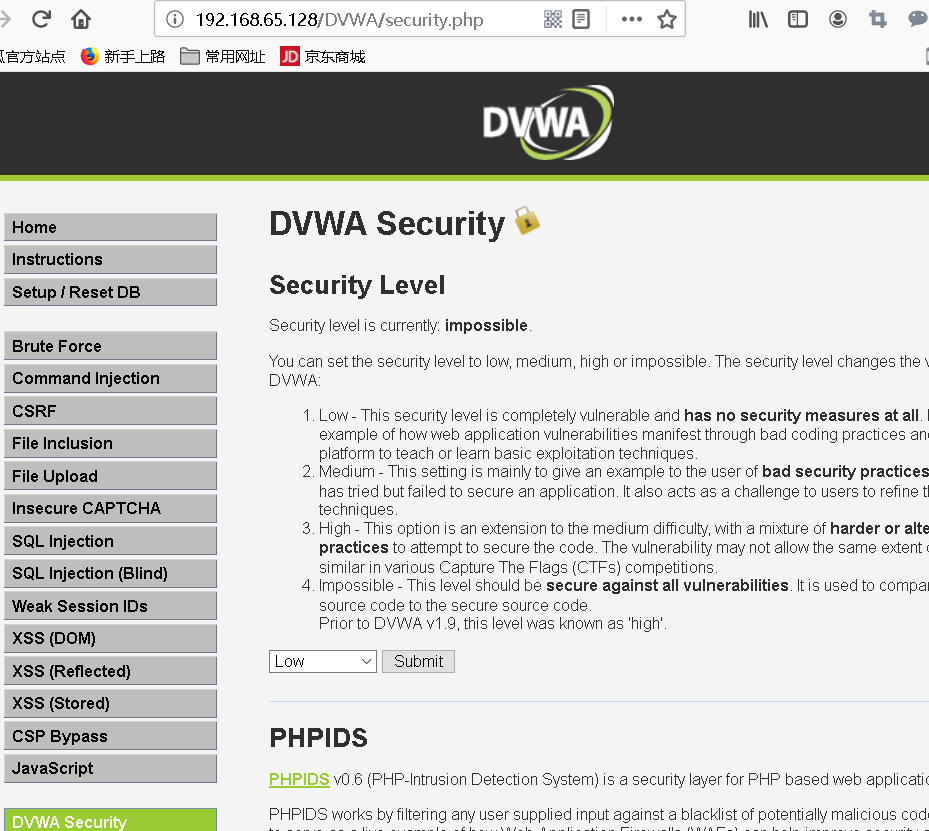
Task: Open XSS (Reflected) page
Action: pyautogui.click(x=110, y=671)
